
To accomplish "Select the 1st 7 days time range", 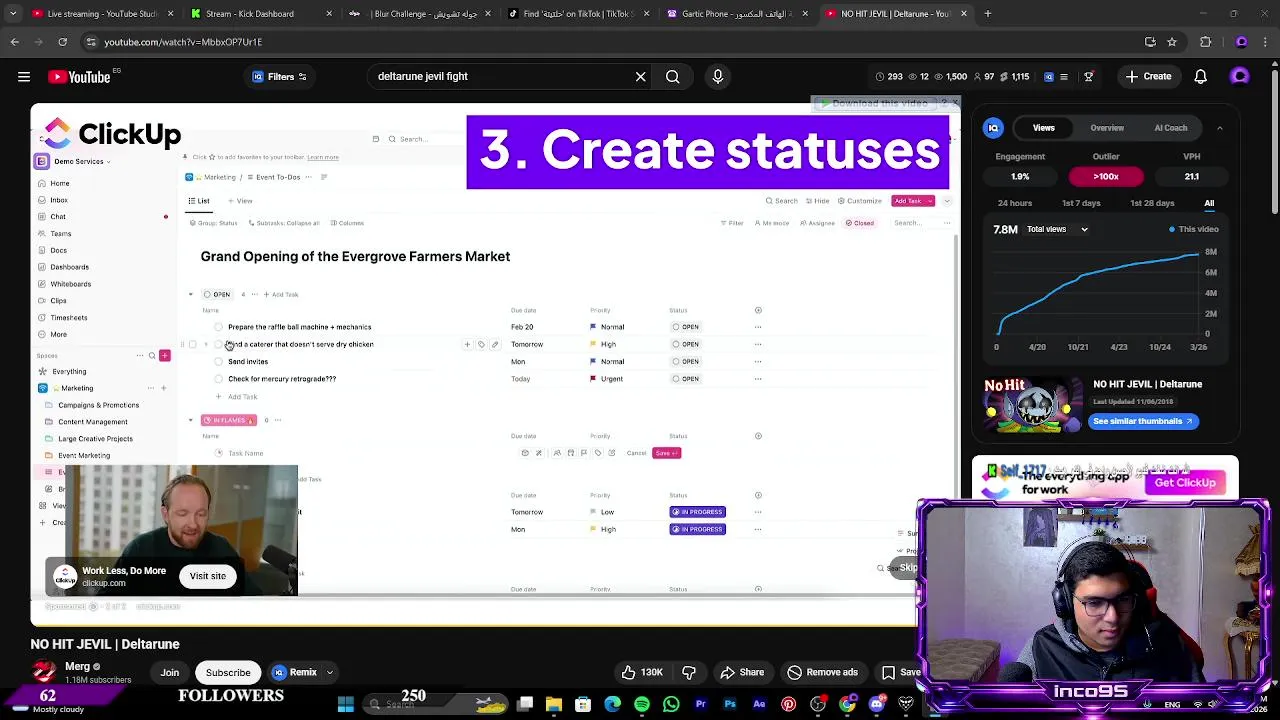I will point(1081,203).
